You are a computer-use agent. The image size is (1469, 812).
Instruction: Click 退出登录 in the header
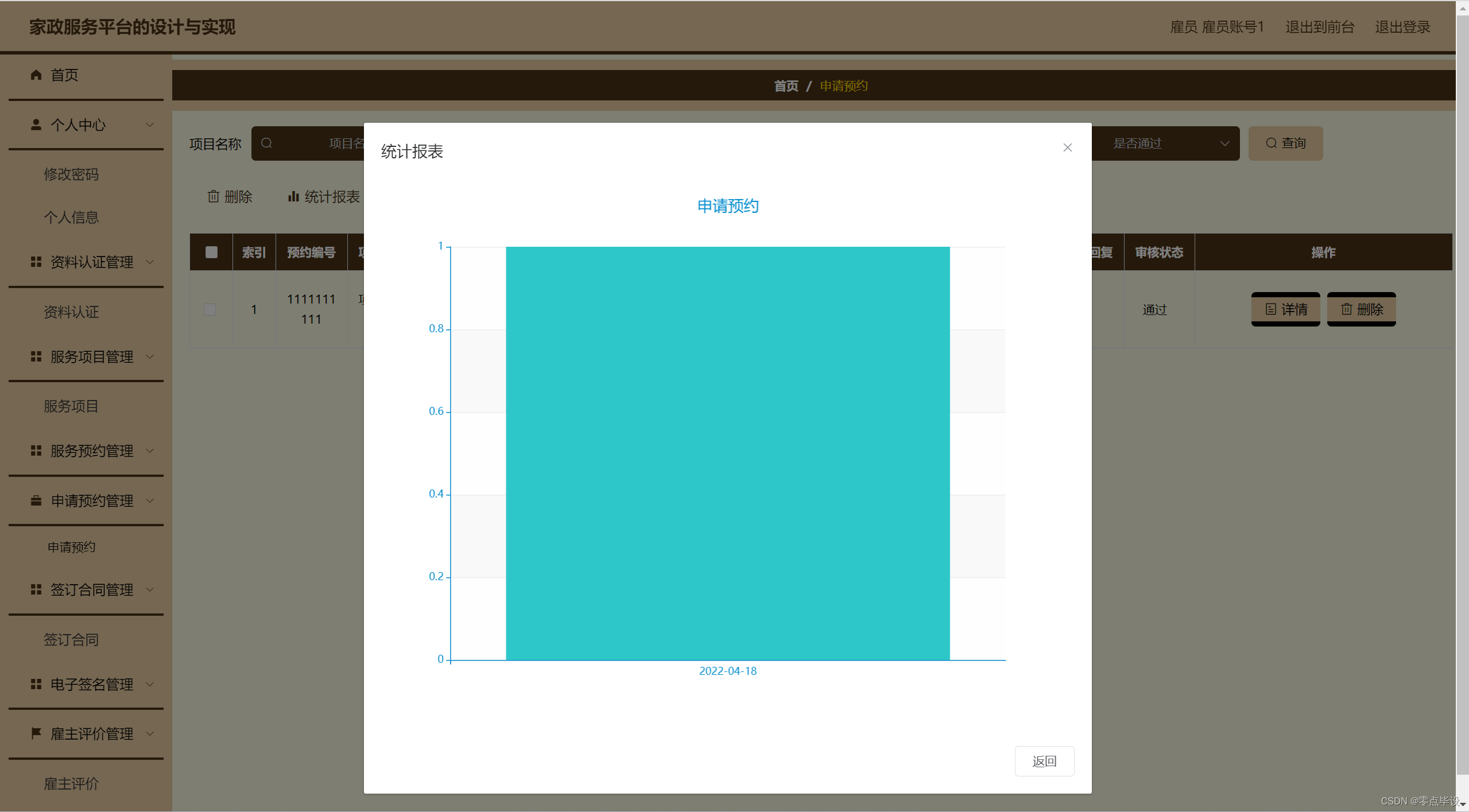click(1402, 27)
